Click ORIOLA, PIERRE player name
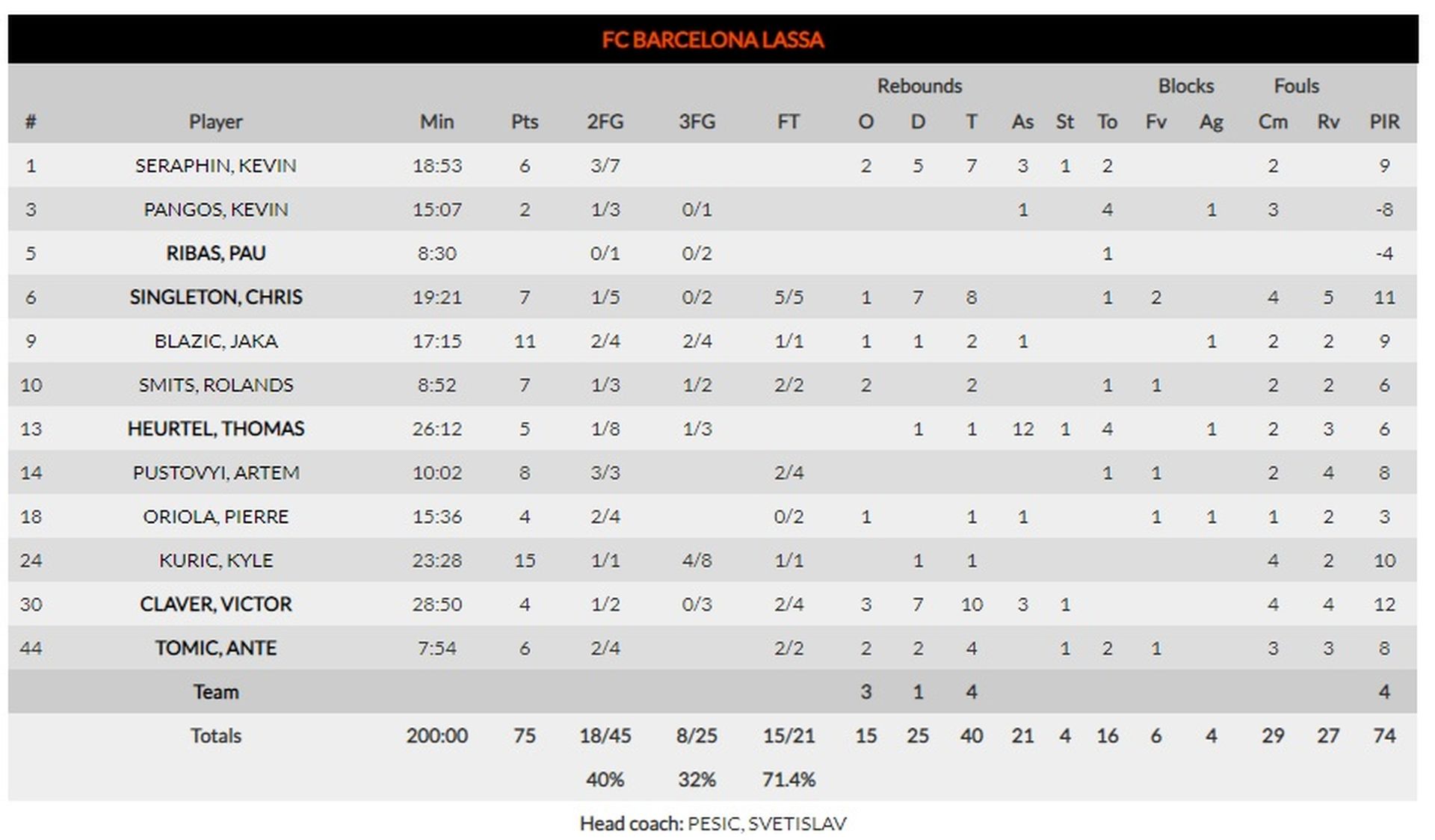The width and height of the screenshot is (1435, 840). coord(215,516)
